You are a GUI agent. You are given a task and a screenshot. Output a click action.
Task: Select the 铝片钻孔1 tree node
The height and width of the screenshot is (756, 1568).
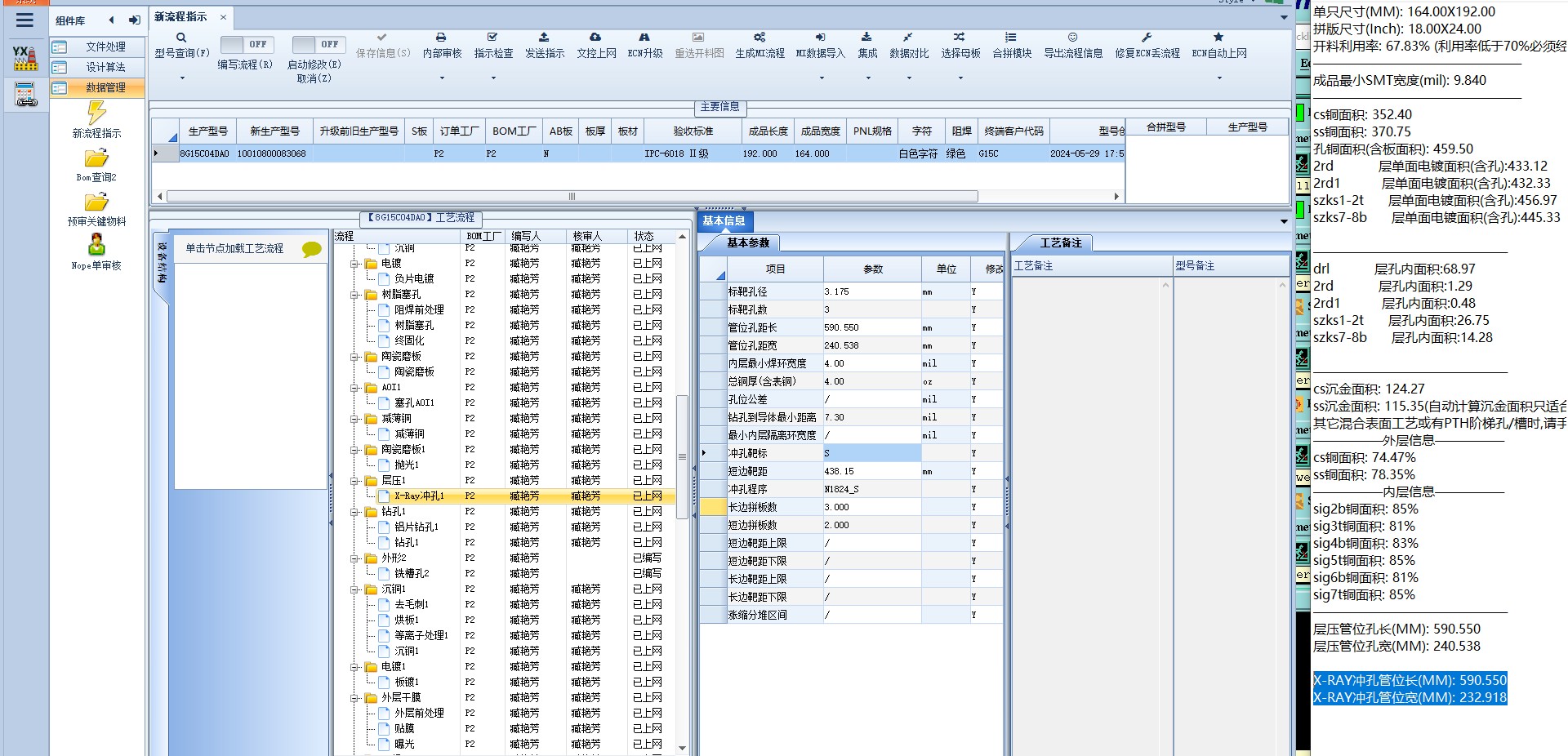click(x=416, y=527)
